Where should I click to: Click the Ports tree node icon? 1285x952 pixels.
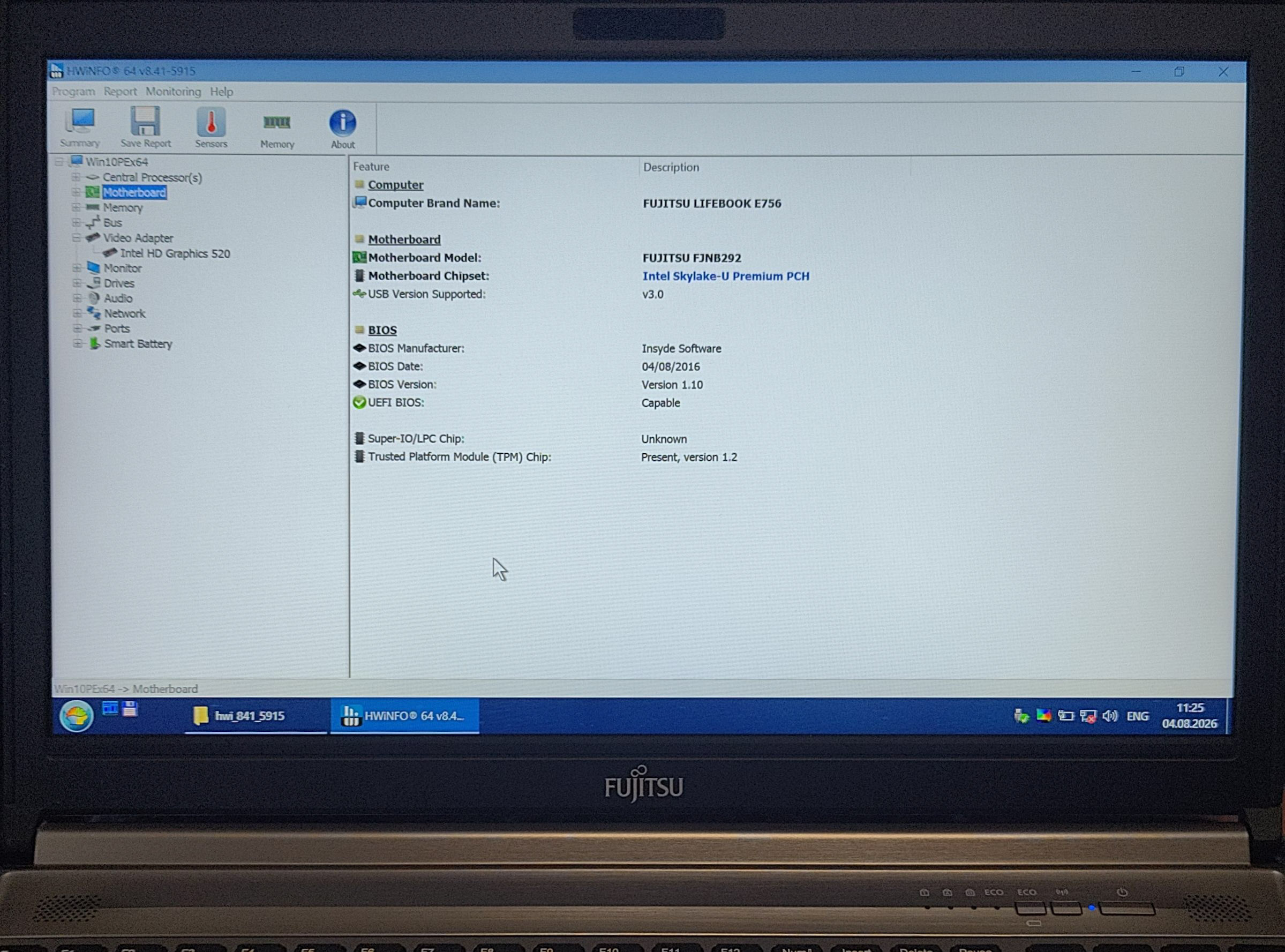point(93,328)
